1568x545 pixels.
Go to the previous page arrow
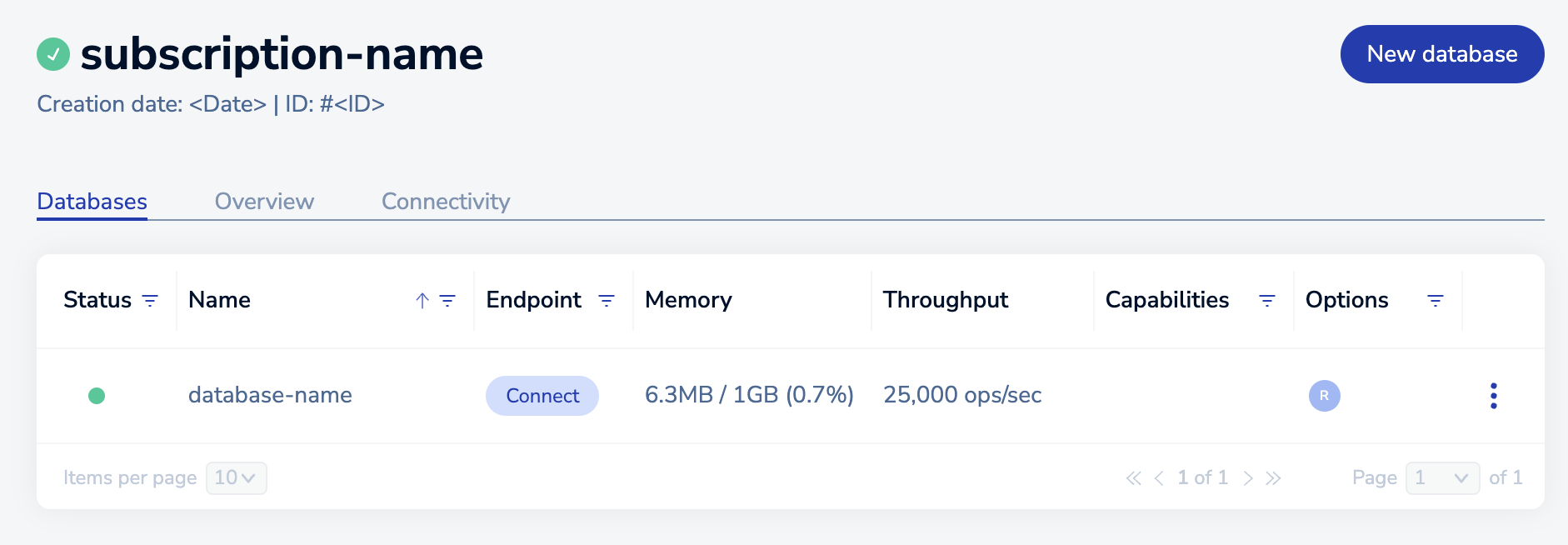click(1159, 478)
